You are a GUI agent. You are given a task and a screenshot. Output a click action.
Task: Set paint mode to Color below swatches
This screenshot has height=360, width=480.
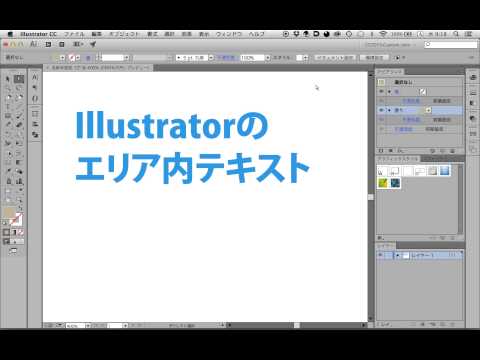tap(6, 232)
